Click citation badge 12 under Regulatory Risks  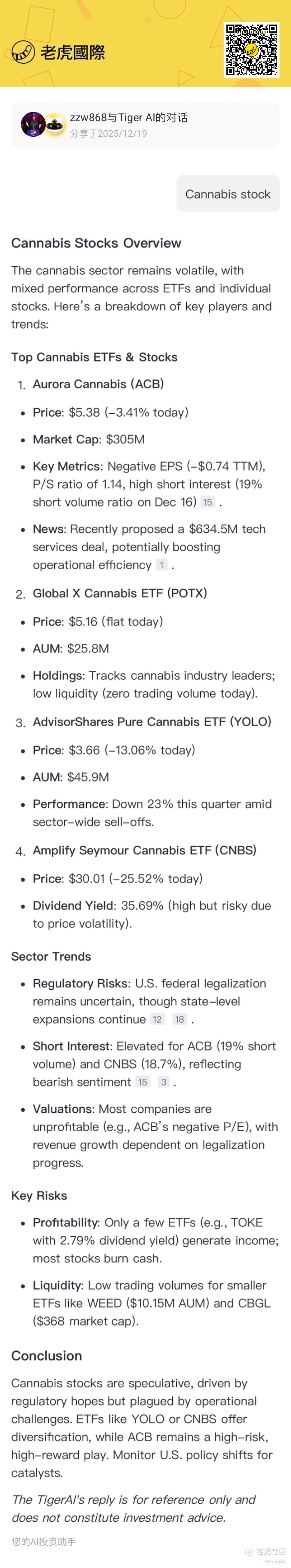click(x=158, y=1019)
